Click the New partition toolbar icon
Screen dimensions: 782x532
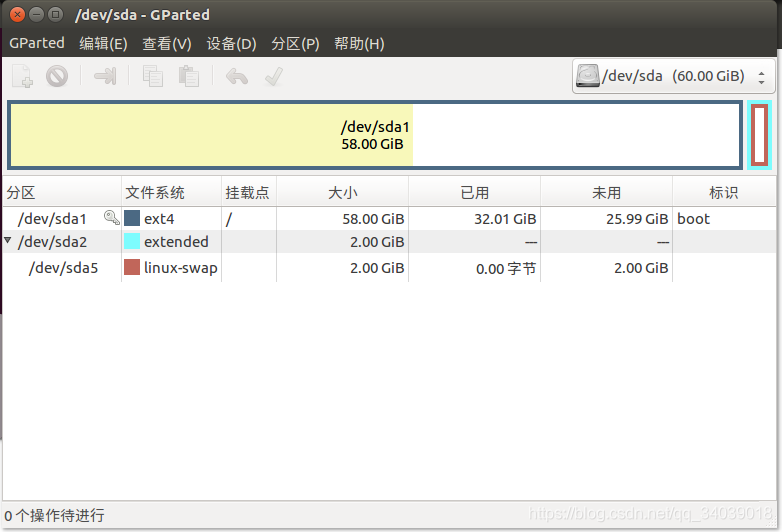[x=22, y=76]
